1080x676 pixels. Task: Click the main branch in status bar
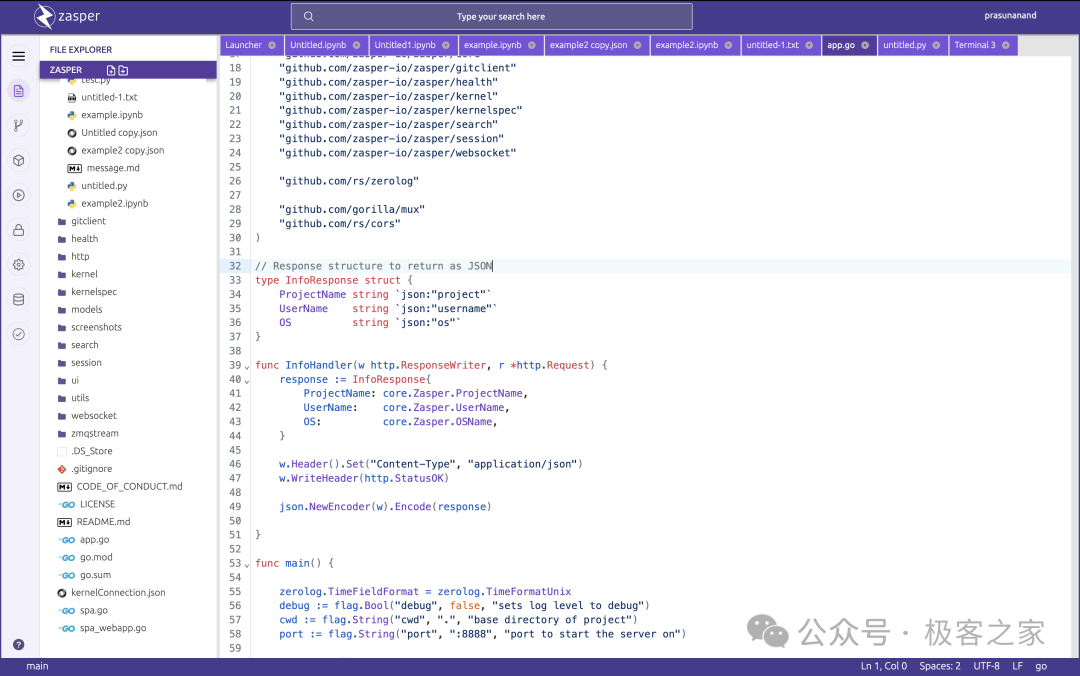click(x=37, y=666)
